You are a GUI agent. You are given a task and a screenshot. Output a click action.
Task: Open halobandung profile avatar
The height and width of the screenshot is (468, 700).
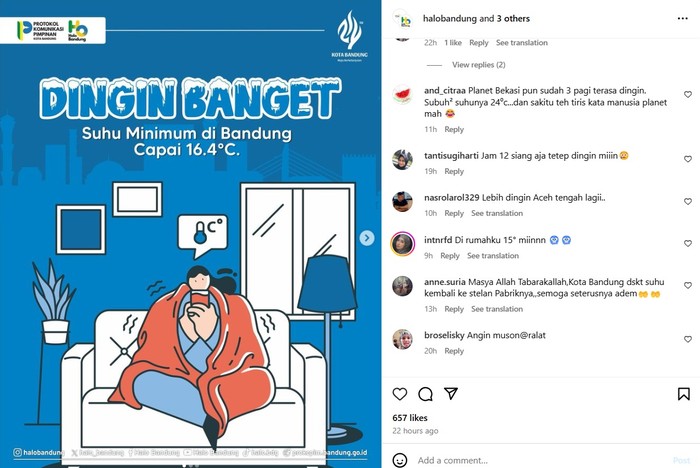[x=402, y=19]
